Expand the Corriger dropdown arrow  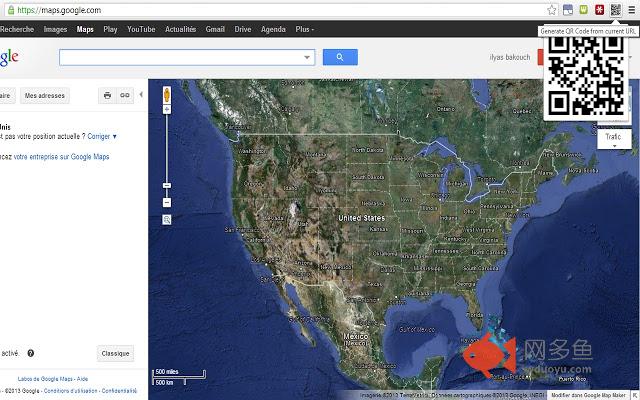115,137
